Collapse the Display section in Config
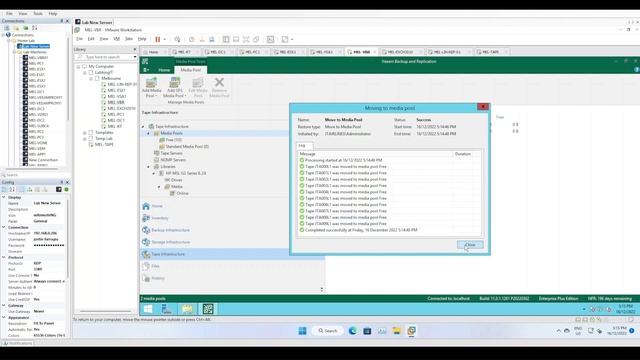The width and height of the screenshot is (640, 360). point(4,197)
